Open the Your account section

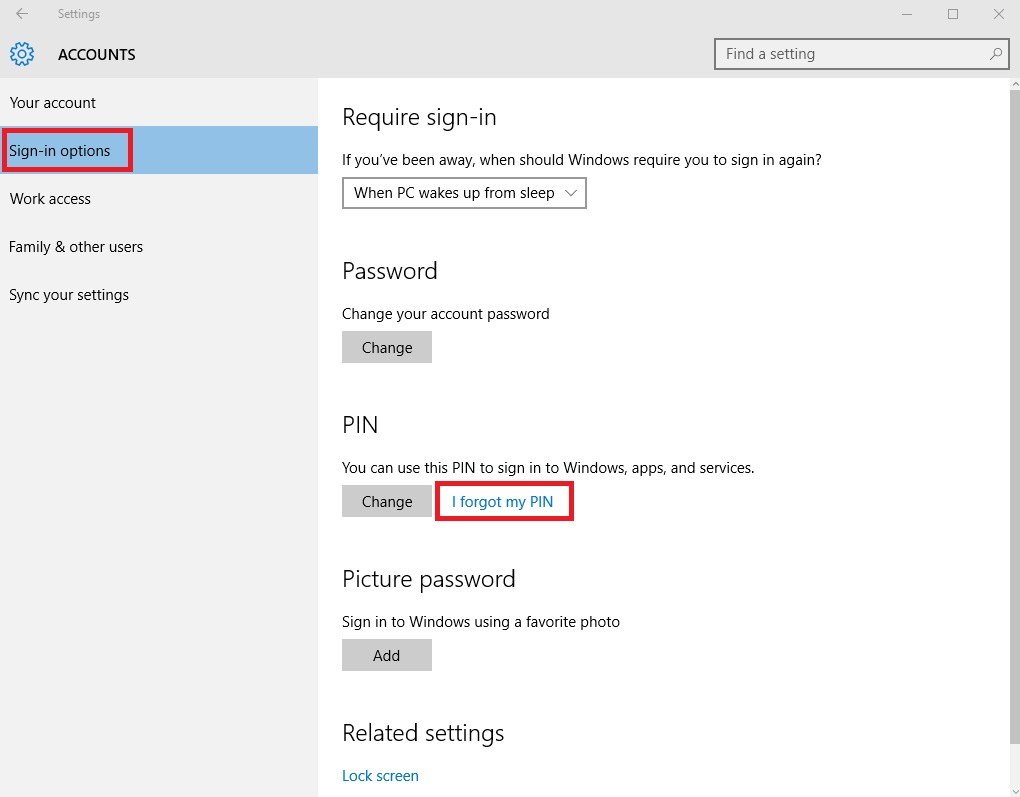(x=53, y=103)
